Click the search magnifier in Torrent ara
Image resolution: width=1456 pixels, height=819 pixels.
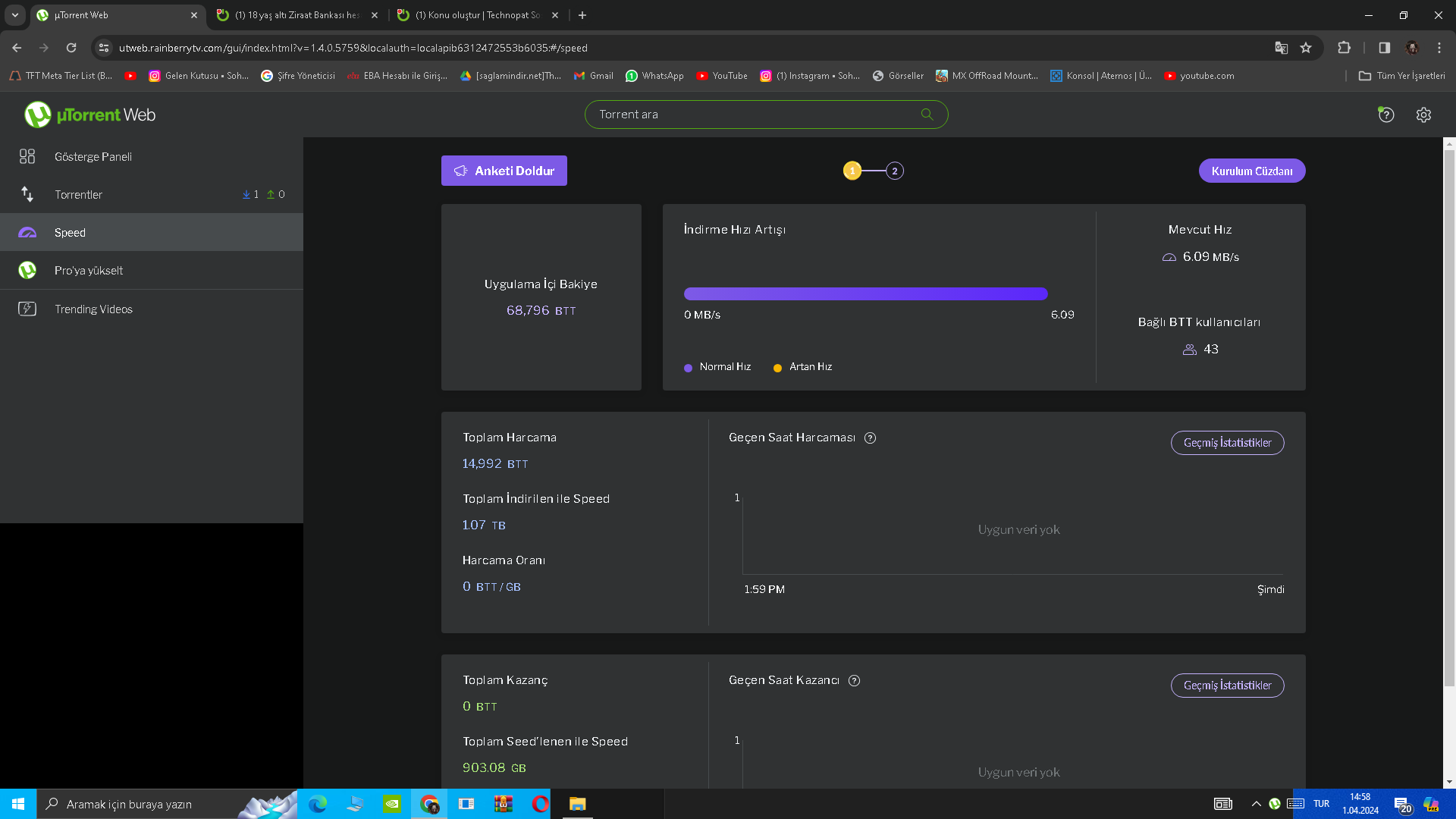(927, 115)
